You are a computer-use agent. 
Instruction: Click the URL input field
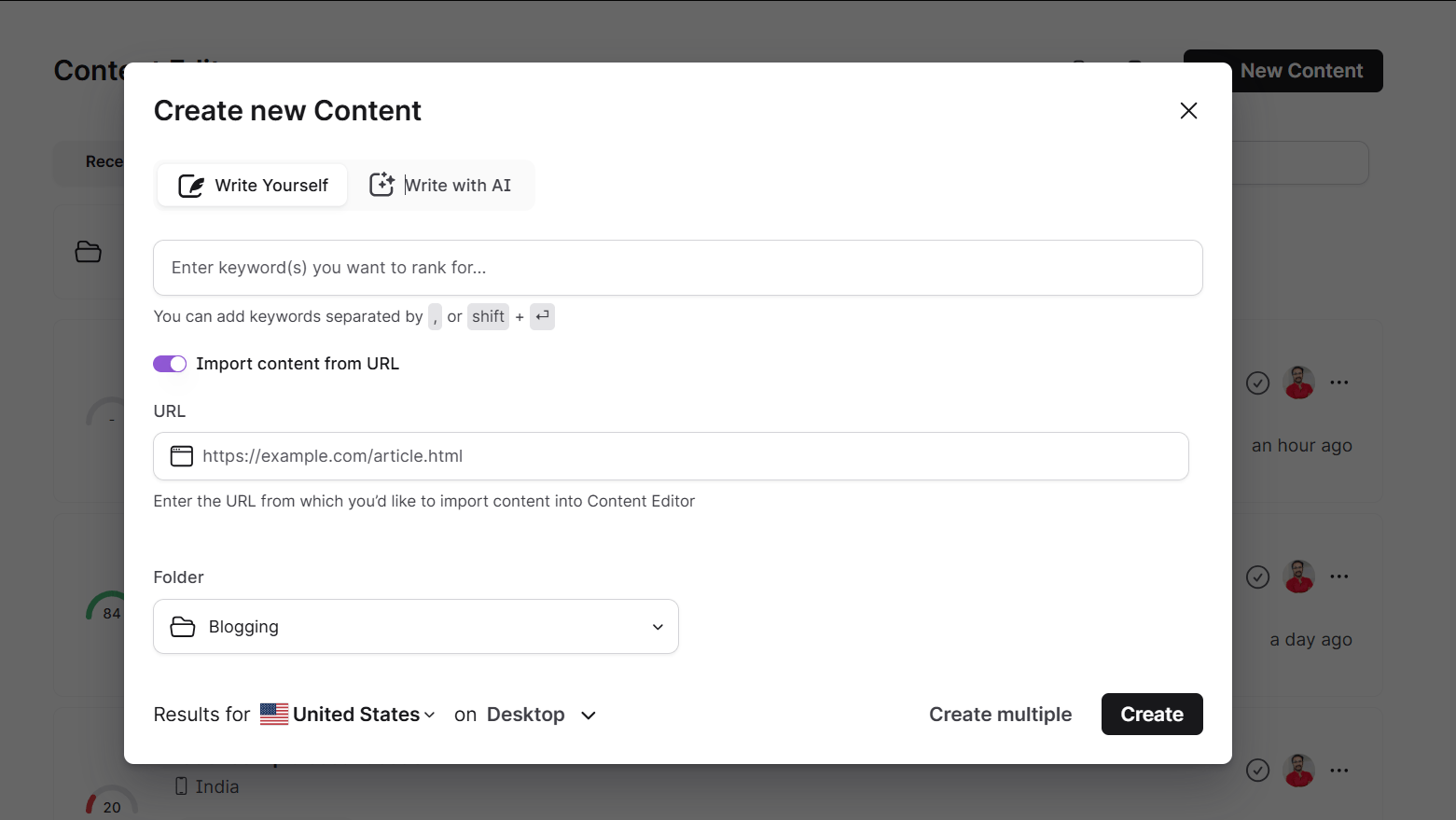pyautogui.click(x=671, y=456)
